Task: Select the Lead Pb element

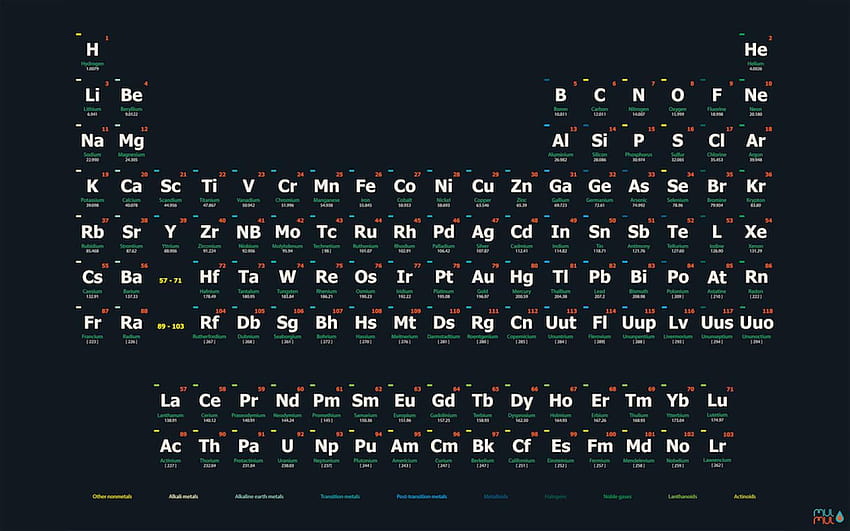Action: point(600,280)
